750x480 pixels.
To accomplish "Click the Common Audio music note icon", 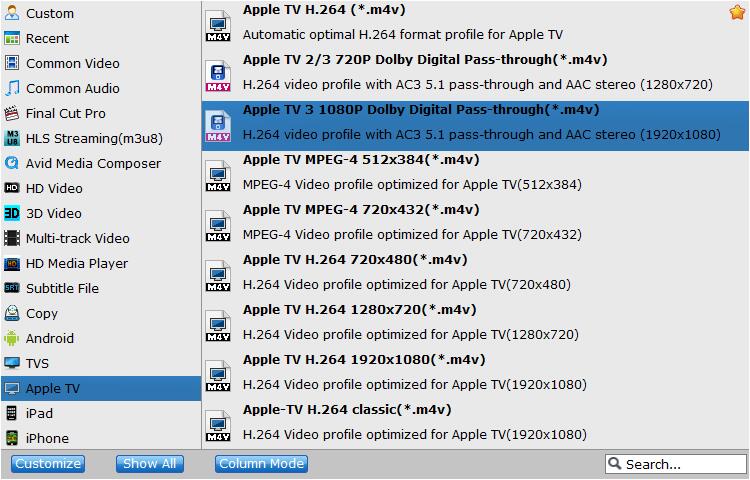I will click(x=12, y=88).
